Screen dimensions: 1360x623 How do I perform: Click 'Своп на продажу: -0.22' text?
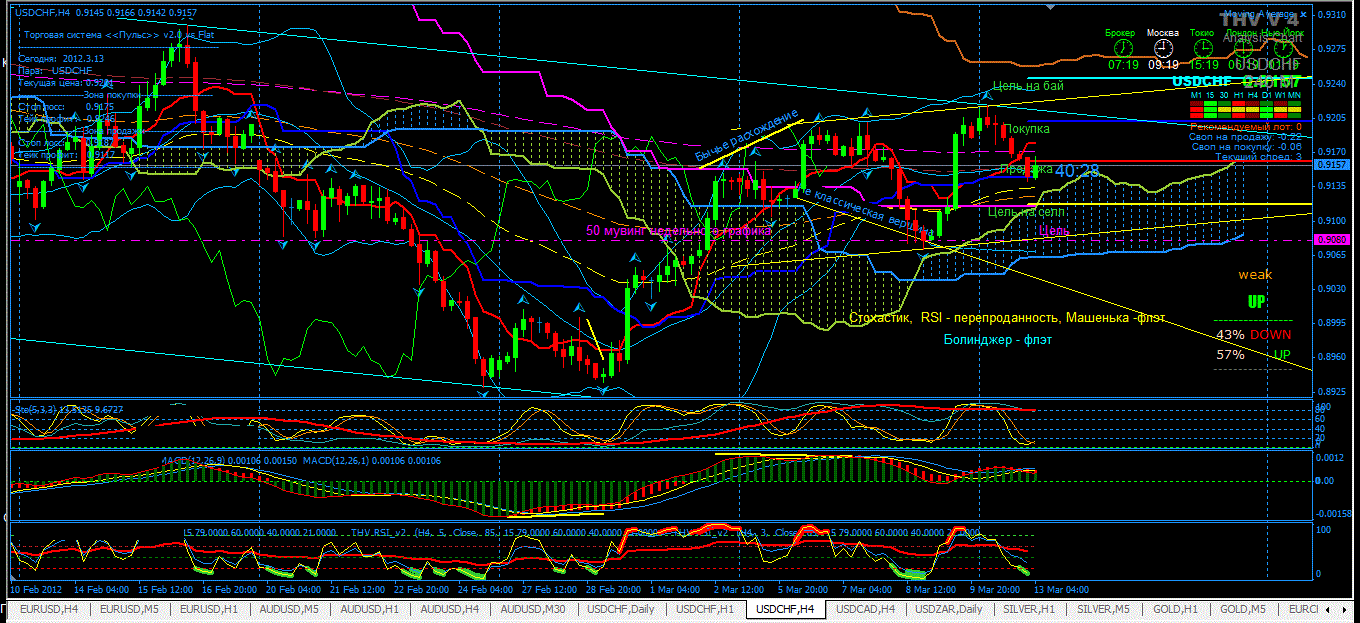coord(1245,137)
